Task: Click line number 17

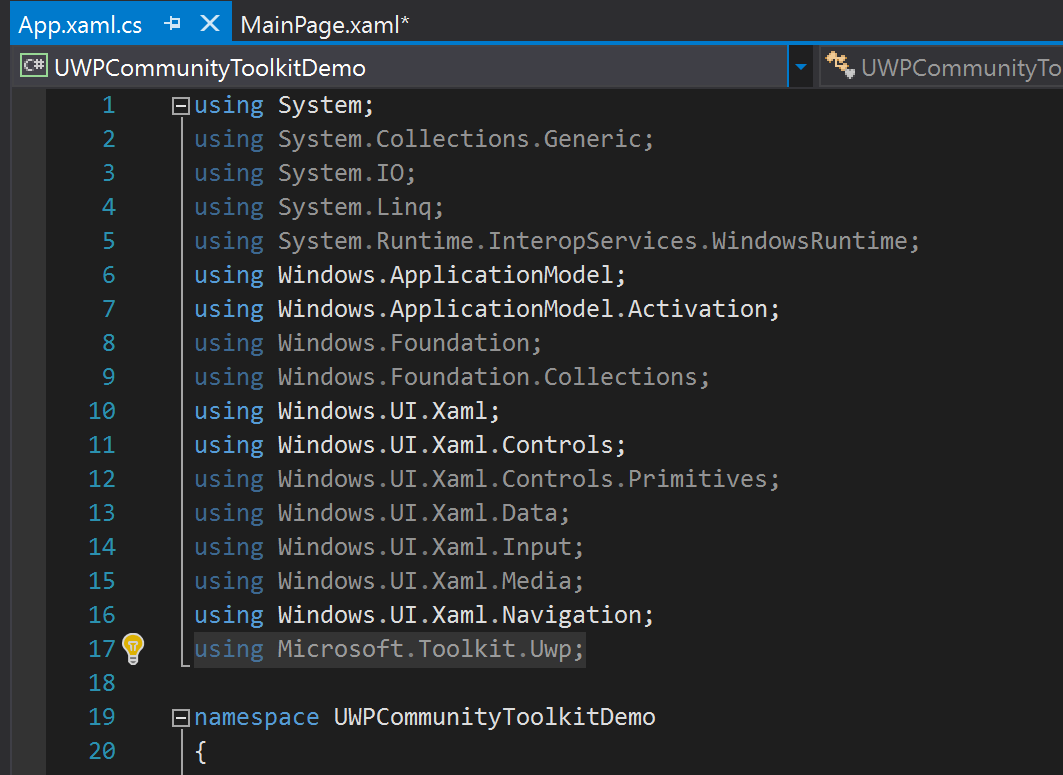Action: (x=102, y=649)
